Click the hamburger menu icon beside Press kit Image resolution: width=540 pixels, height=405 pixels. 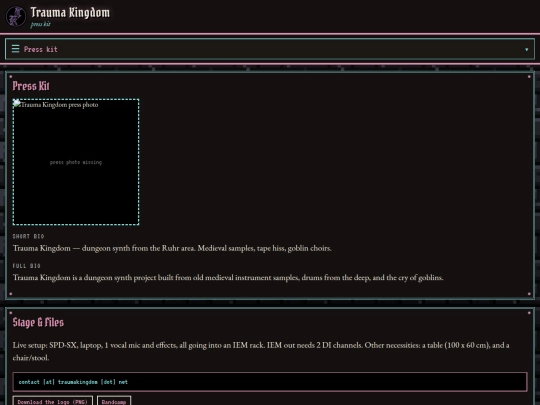(15, 49)
